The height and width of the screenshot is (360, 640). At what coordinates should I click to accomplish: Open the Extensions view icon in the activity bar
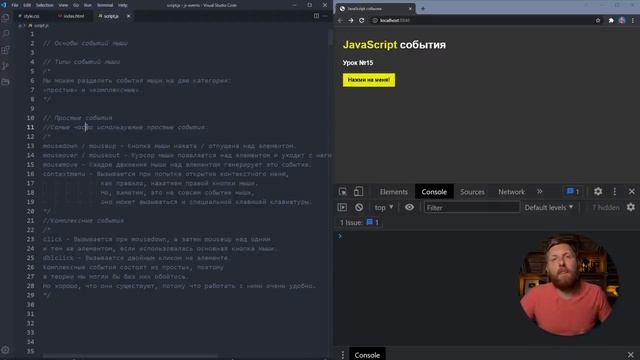pos(5,50)
